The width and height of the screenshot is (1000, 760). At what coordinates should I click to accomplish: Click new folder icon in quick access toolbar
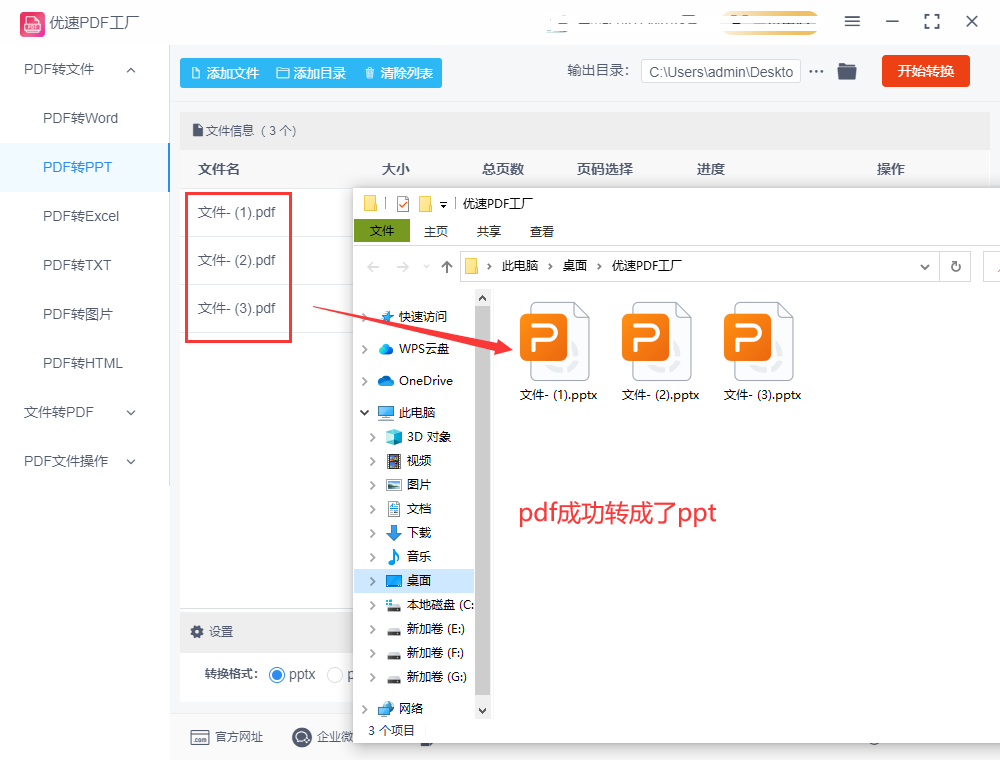tap(425, 203)
